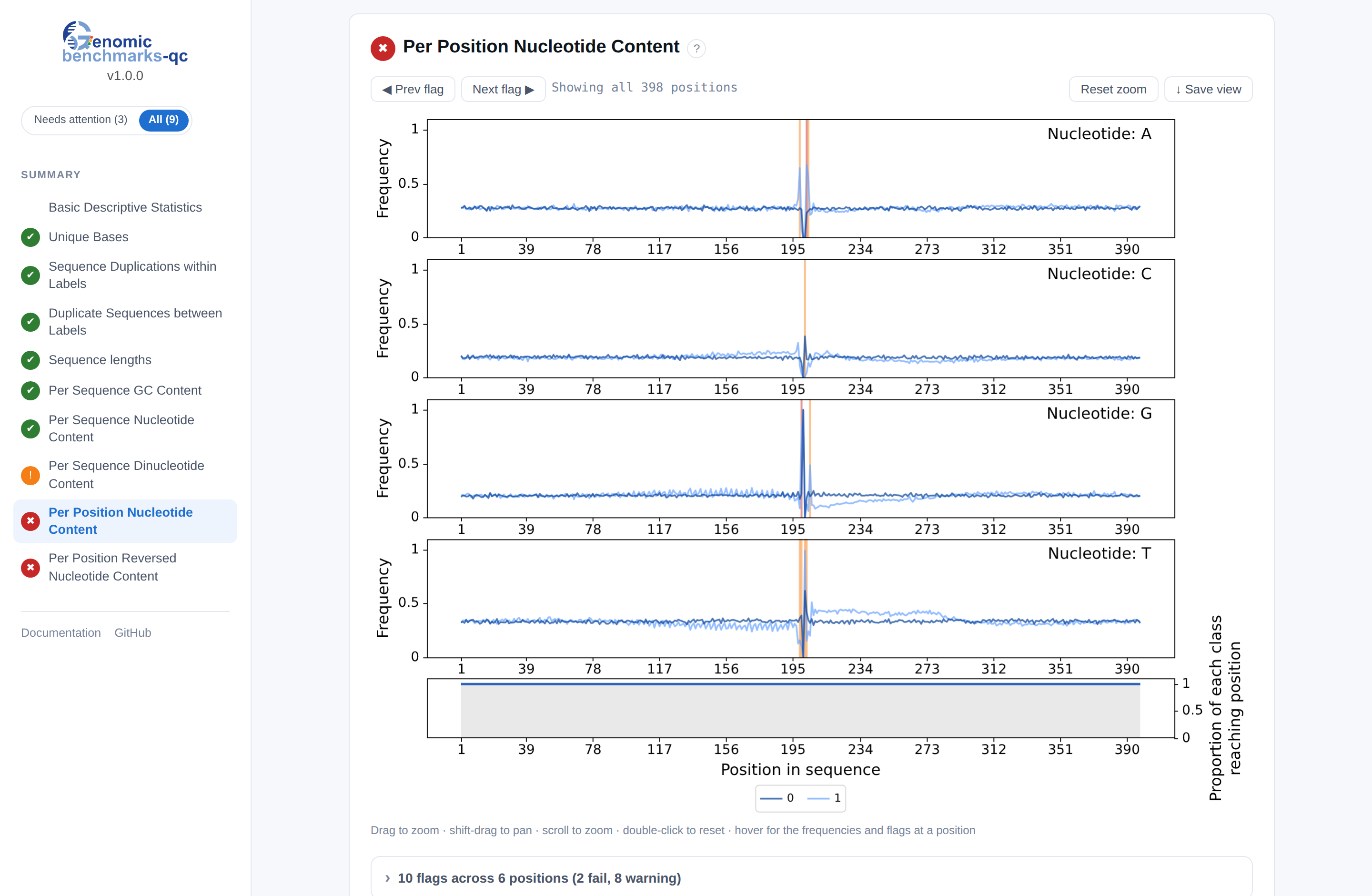Image resolution: width=1372 pixels, height=896 pixels.
Task: Open Per Sequence GC Content section
Action: coord(125,390)
